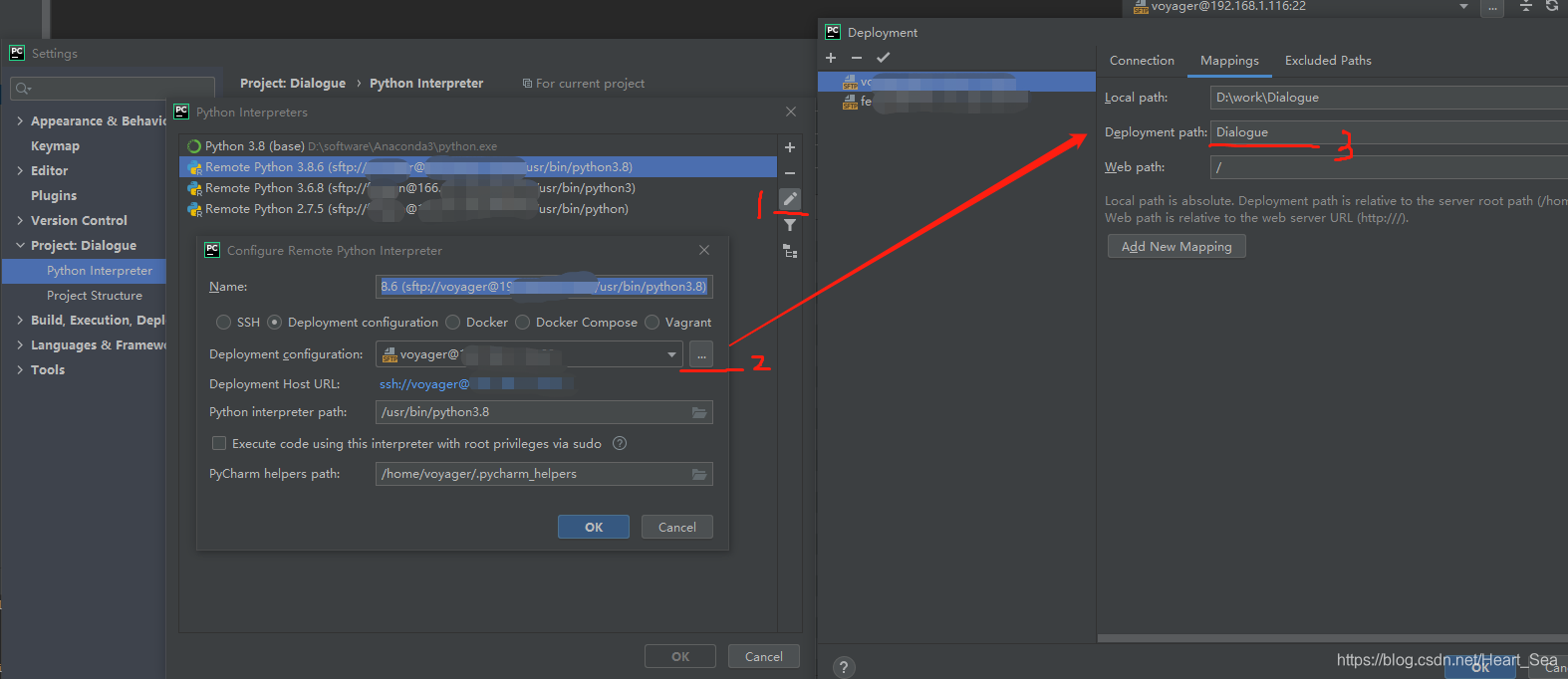
Task: Select Remote Python 3.6.8 interpreter row
Action: [x=478, y=188]
